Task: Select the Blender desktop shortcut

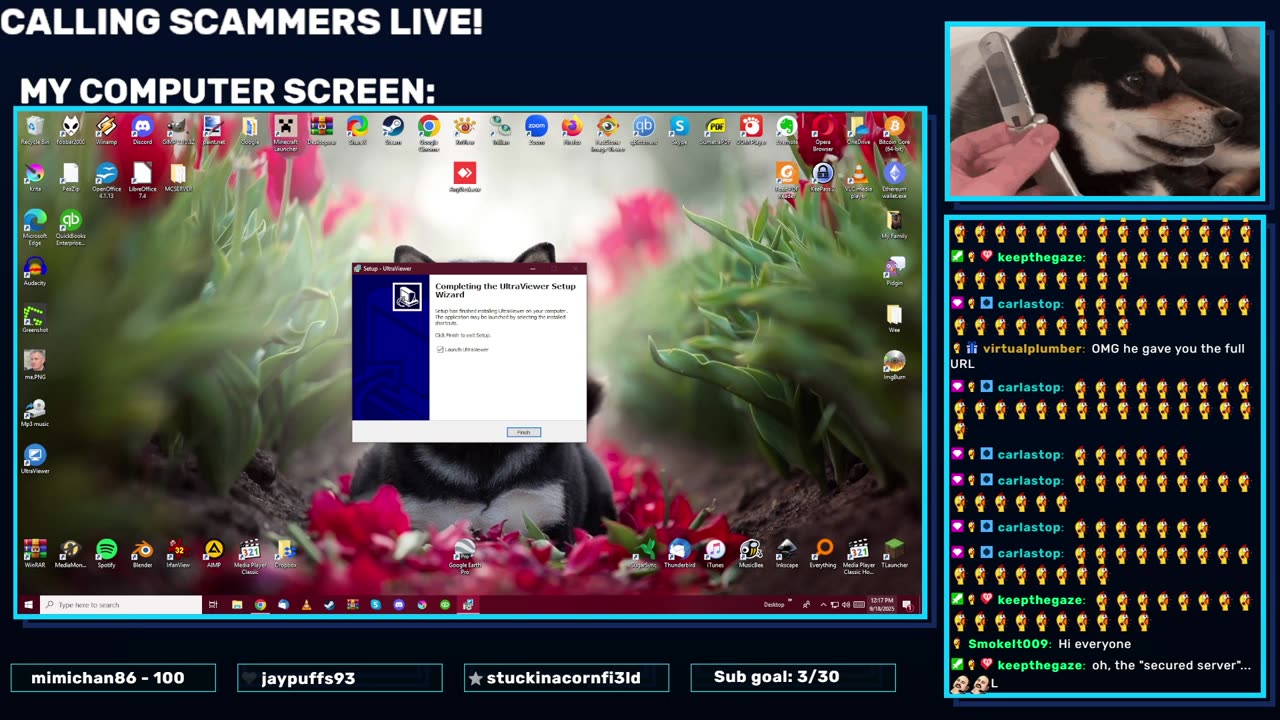Action: (142, 554)
